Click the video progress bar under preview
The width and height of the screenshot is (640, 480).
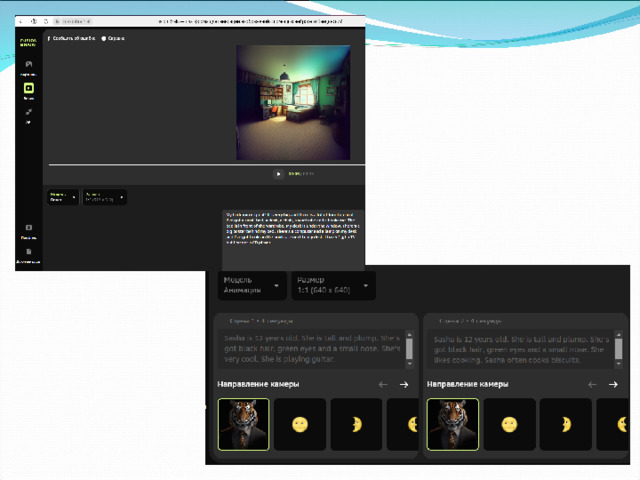coord(207,165)
